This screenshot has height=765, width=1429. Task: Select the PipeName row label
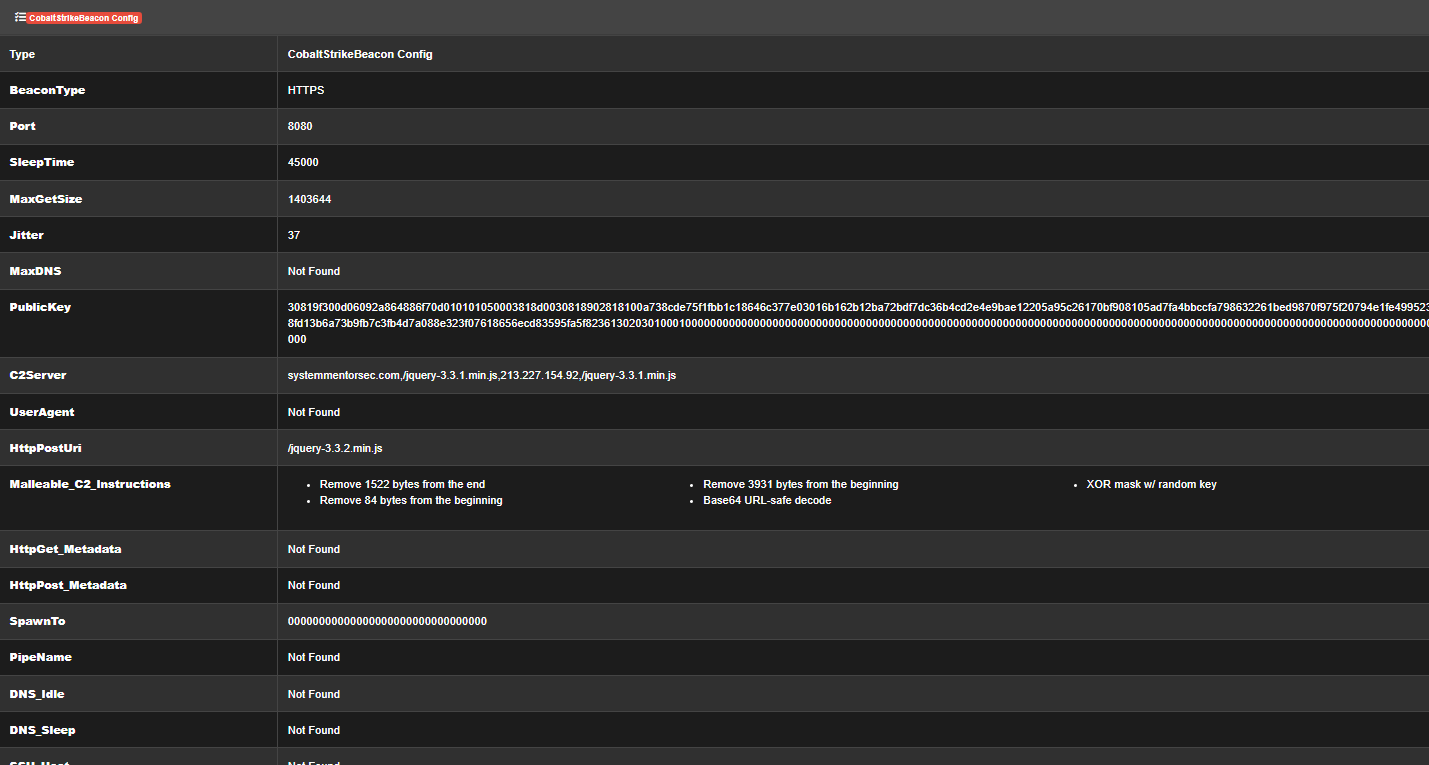[x=41, y=657]
